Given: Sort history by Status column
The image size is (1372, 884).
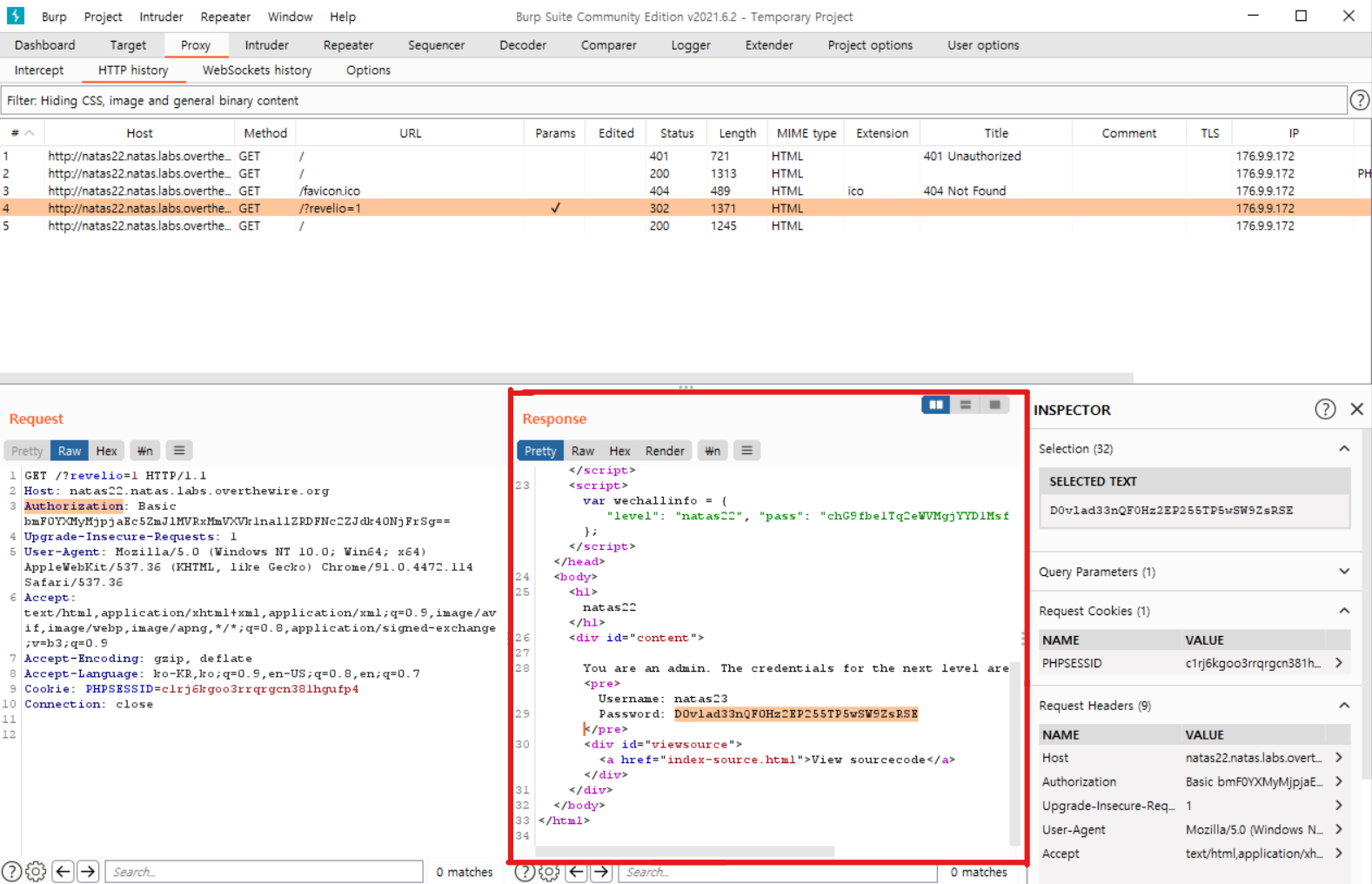Looking at the screenshot, I should pos(677,133).
